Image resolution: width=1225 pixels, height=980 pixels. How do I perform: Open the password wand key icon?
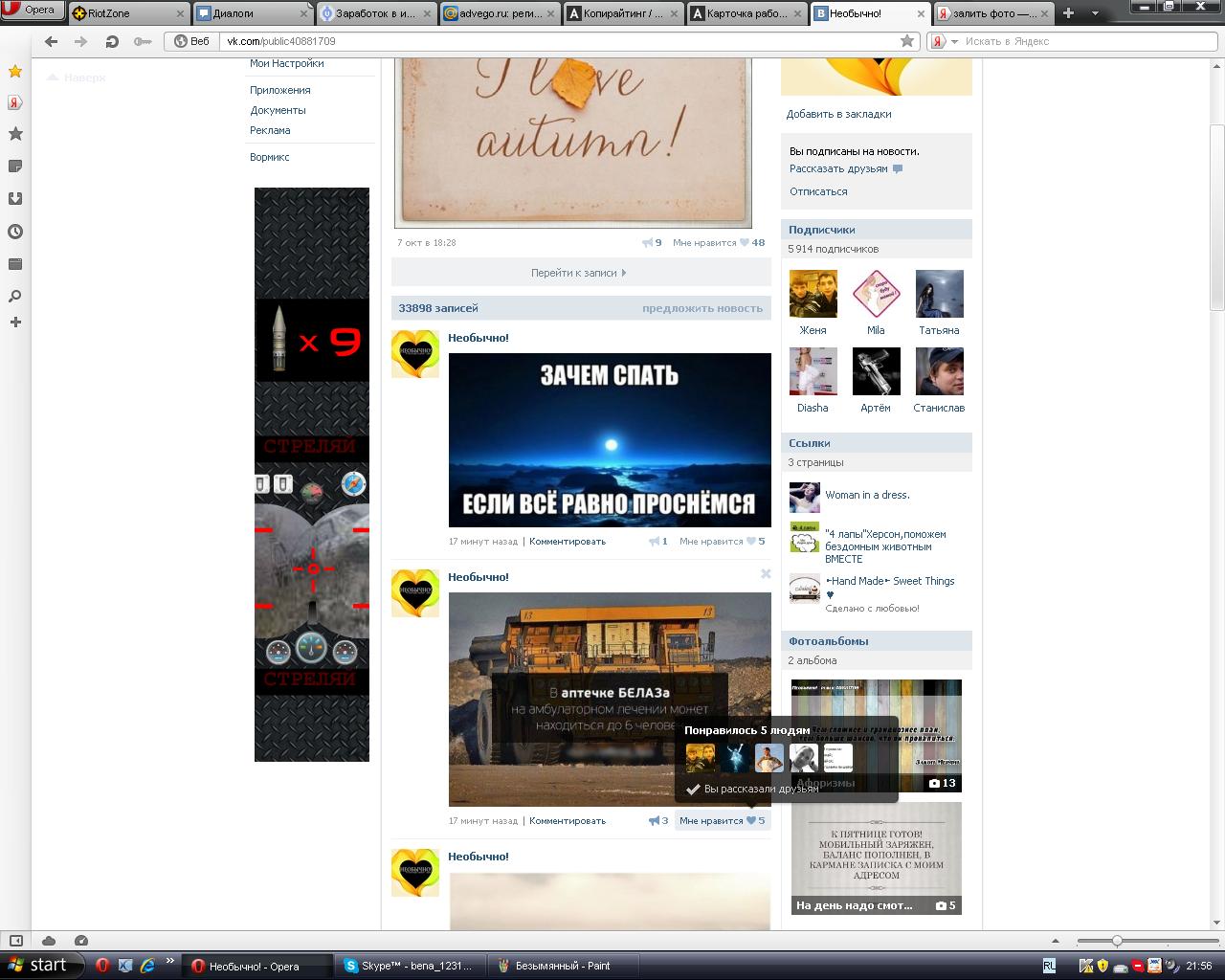click(143, 41)
